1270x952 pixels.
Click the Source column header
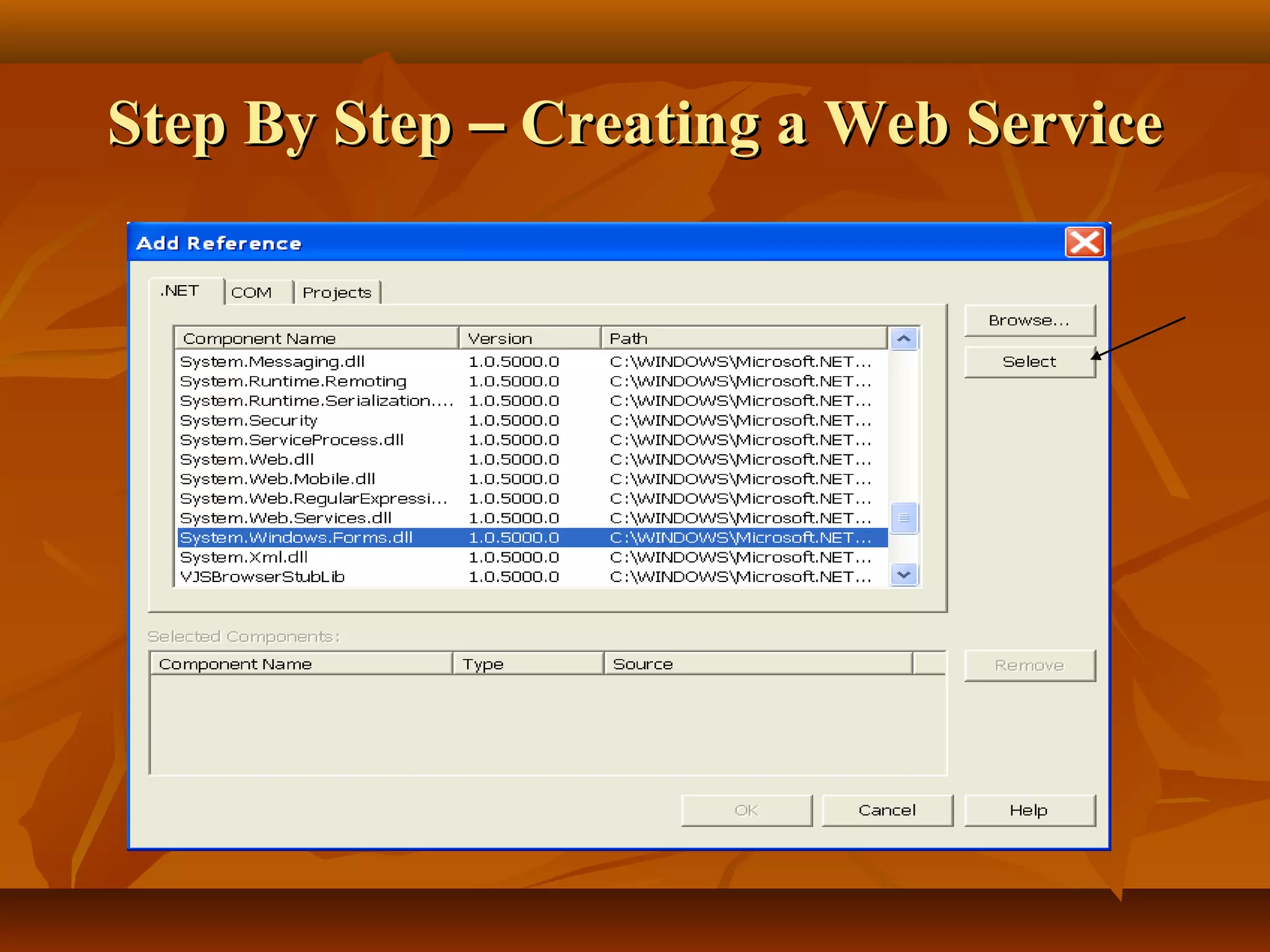(758, 664)
